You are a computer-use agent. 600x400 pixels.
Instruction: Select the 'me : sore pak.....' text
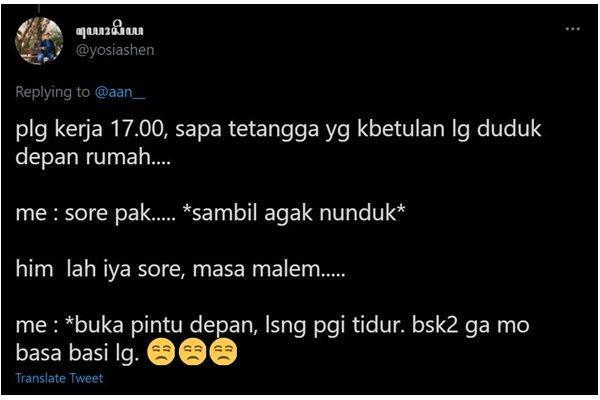(96, 213)
